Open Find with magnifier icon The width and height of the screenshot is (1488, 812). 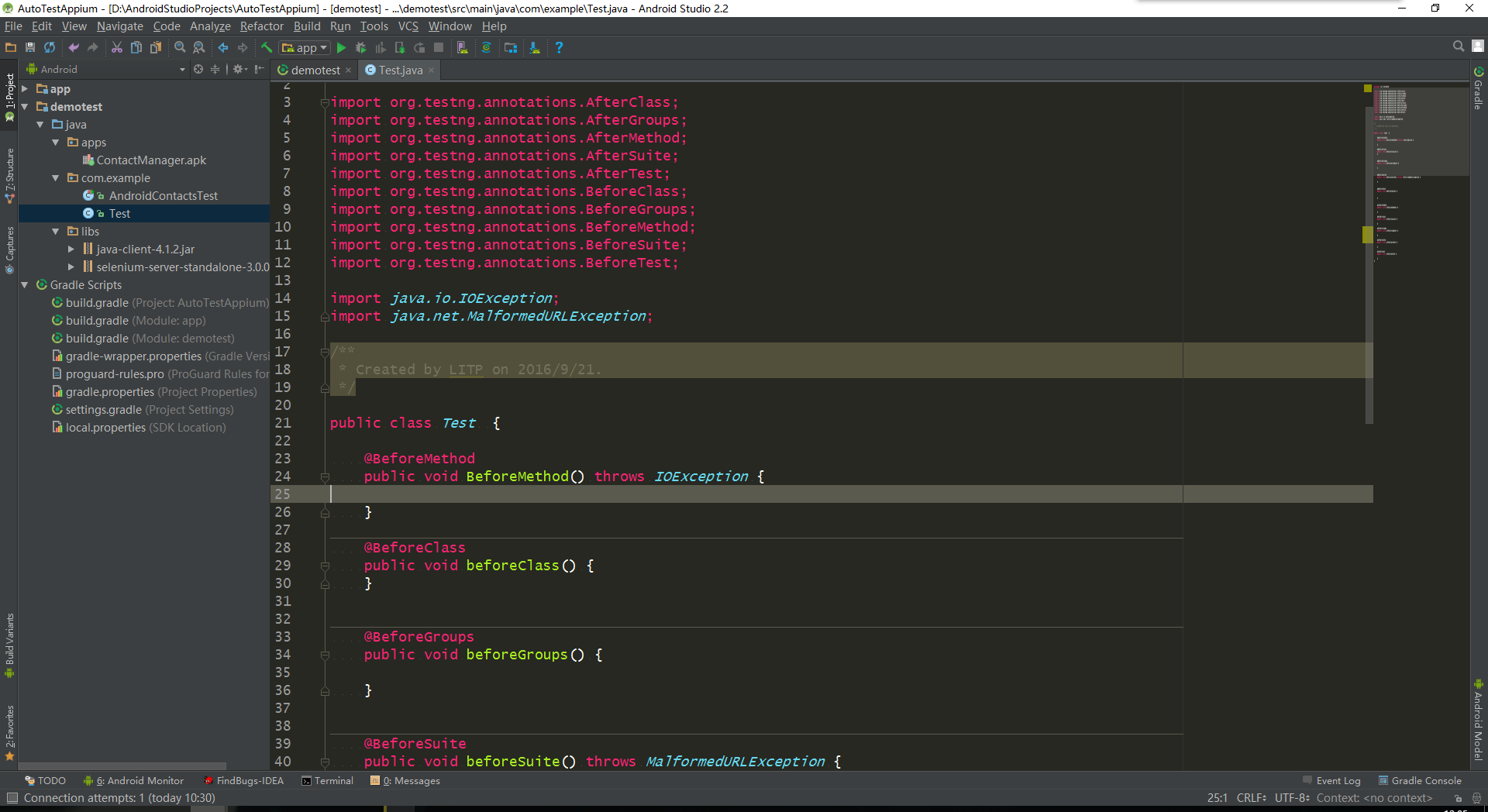coord(180,47)
